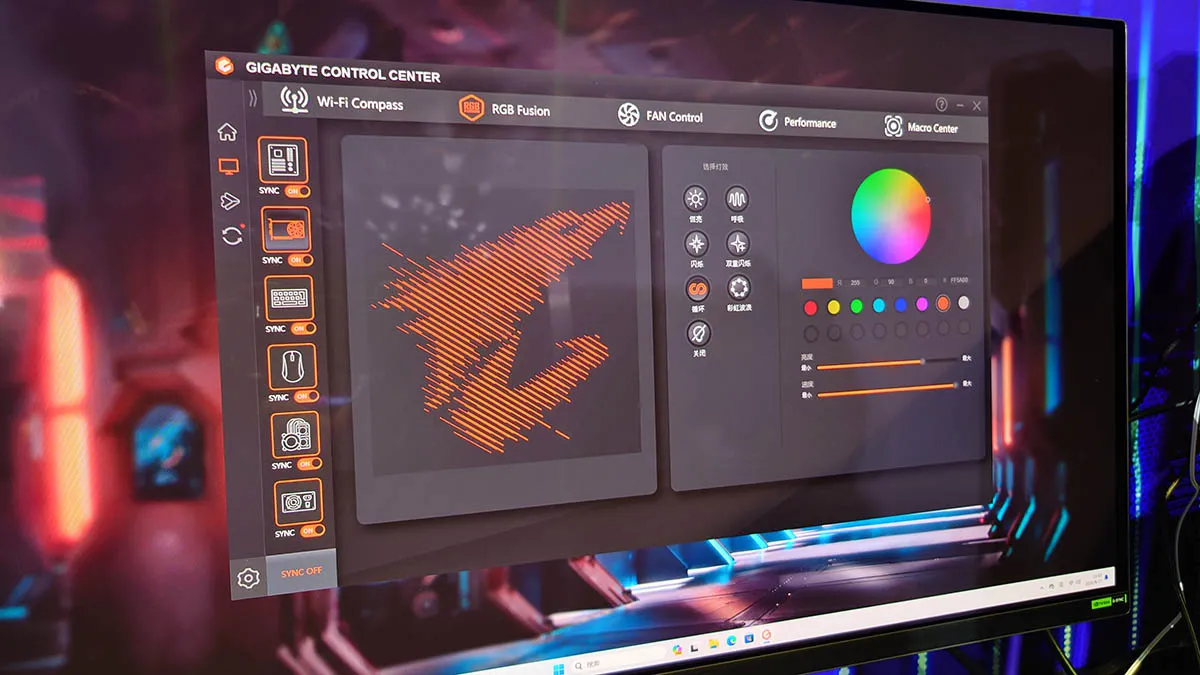Toggle SYNC for the motherboard
This screenshot has height=675, width=1200.
tap(297, 191)
